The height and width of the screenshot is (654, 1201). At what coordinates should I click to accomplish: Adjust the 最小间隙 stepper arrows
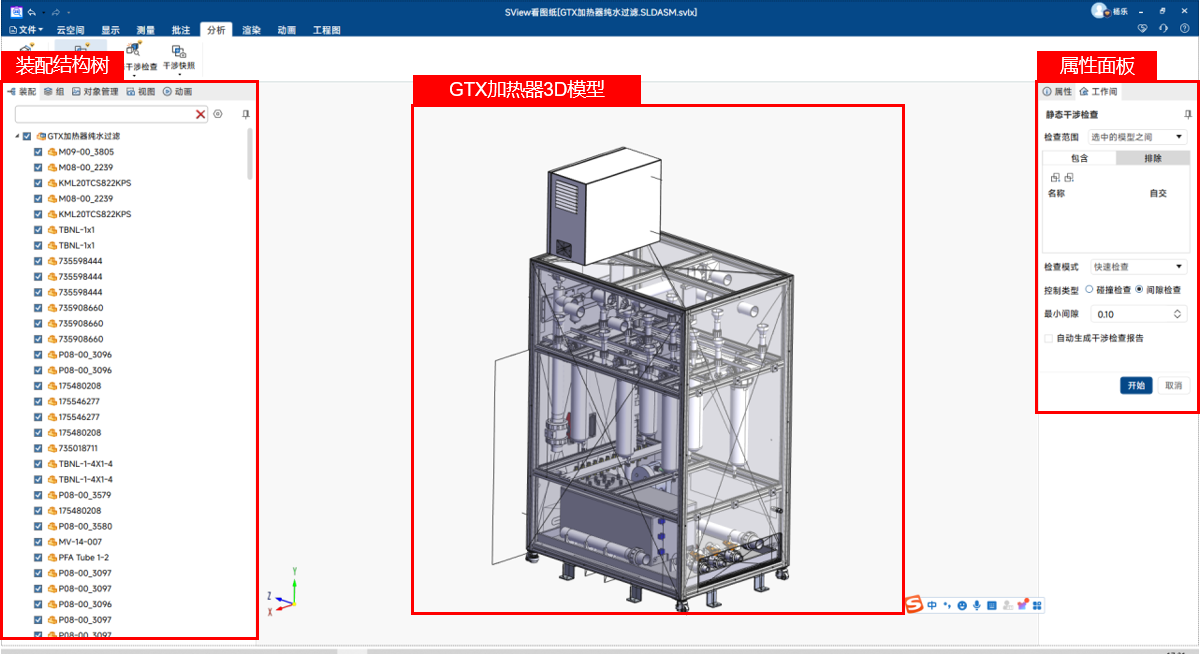click(1179, 314)
